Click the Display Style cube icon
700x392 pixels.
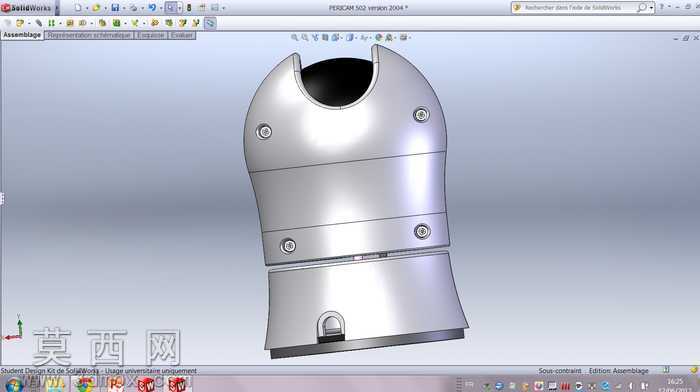[x=350, y=38]
